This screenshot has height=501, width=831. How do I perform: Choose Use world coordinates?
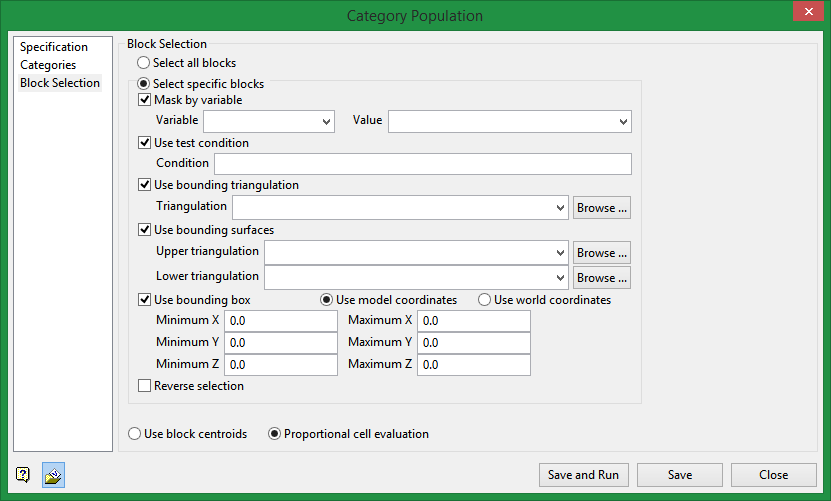(x=485, y=300)
